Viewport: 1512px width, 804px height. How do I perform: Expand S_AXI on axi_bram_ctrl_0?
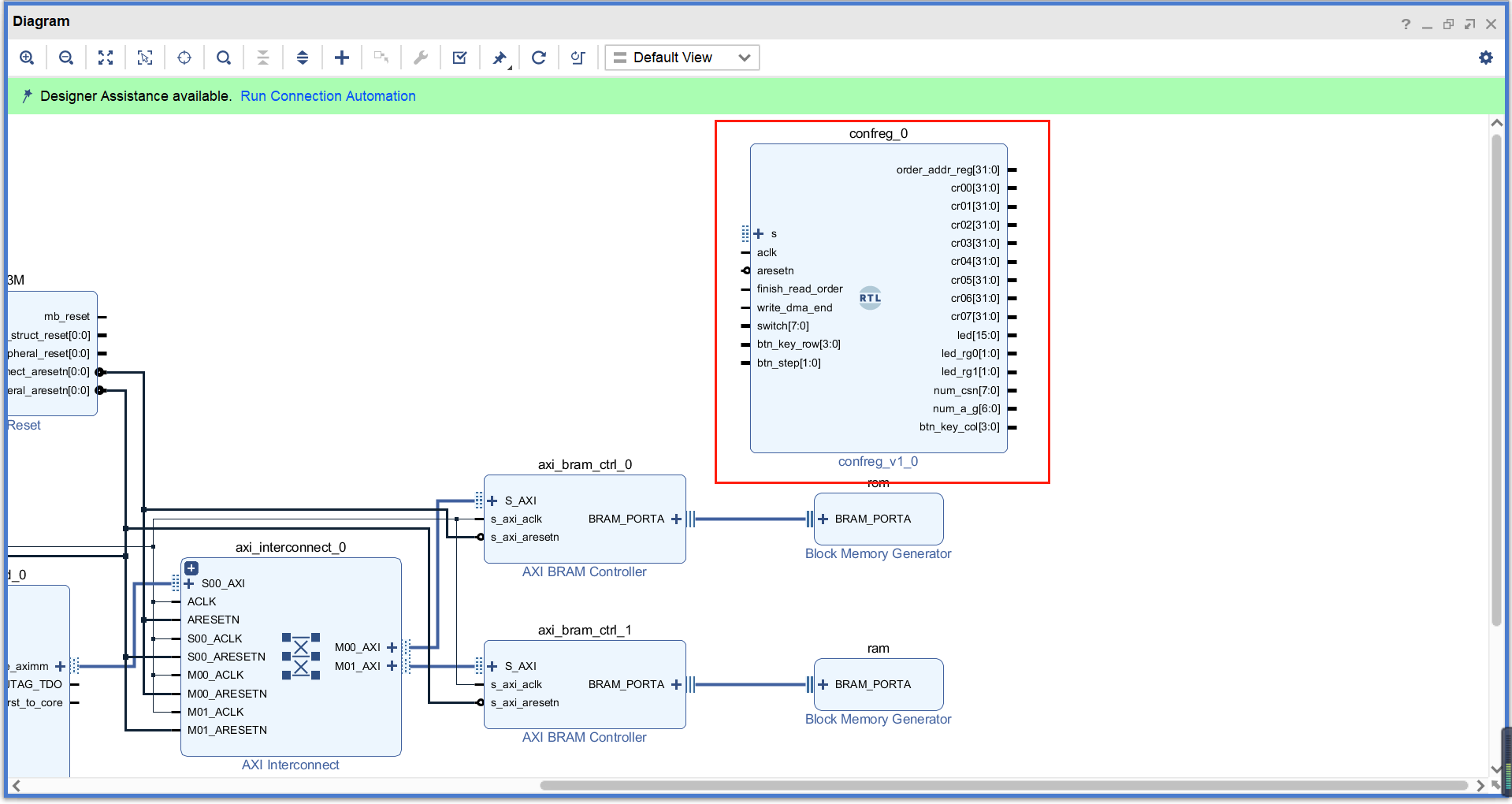[492, 501]
